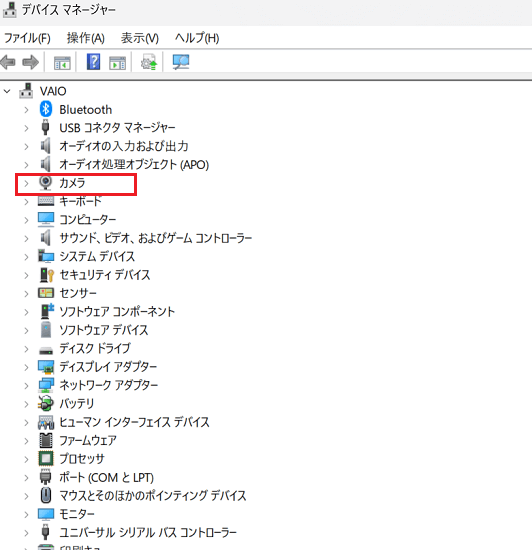The image size is (532, 550).
Task: Click the デバイス マネージャー title bar icon
Action: pos(9,9)
